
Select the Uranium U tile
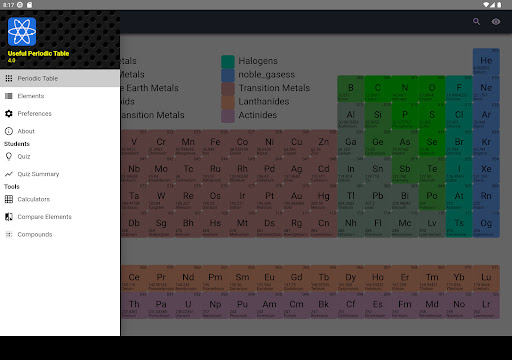pyautogui.click(x=188, y=306)
